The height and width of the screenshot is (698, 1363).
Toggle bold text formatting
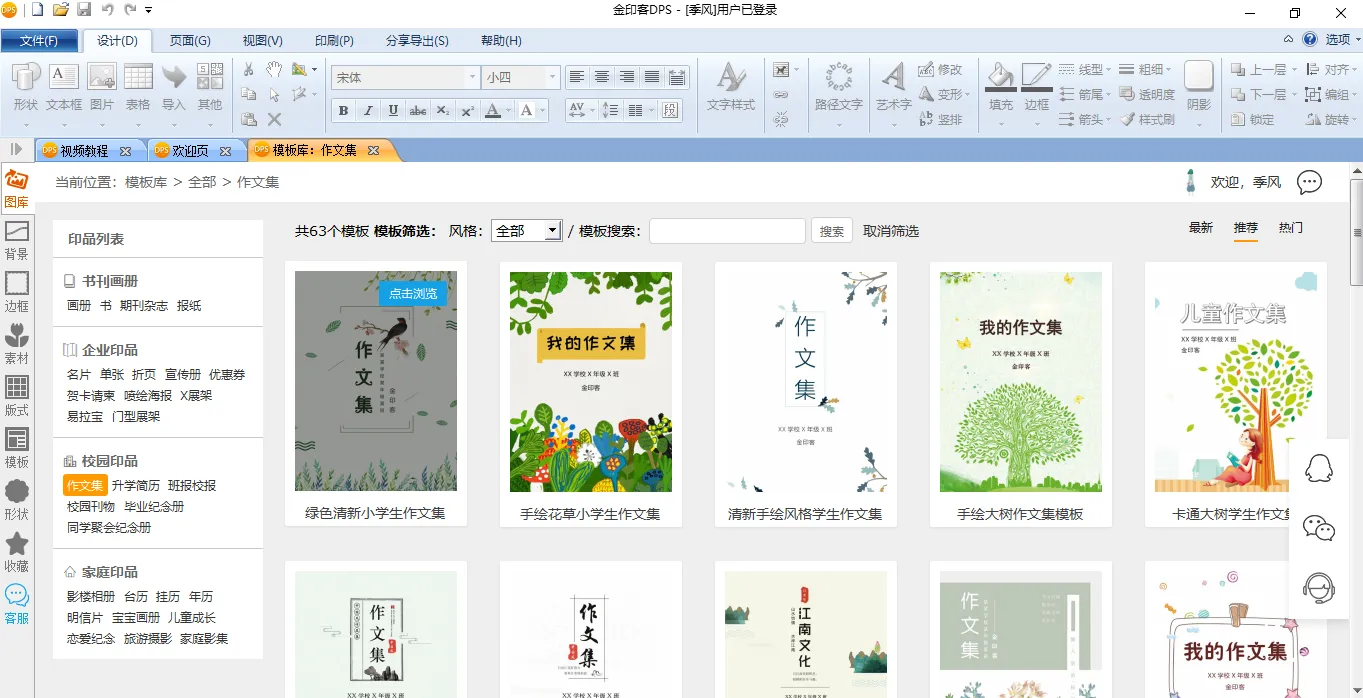coord(343,111)
